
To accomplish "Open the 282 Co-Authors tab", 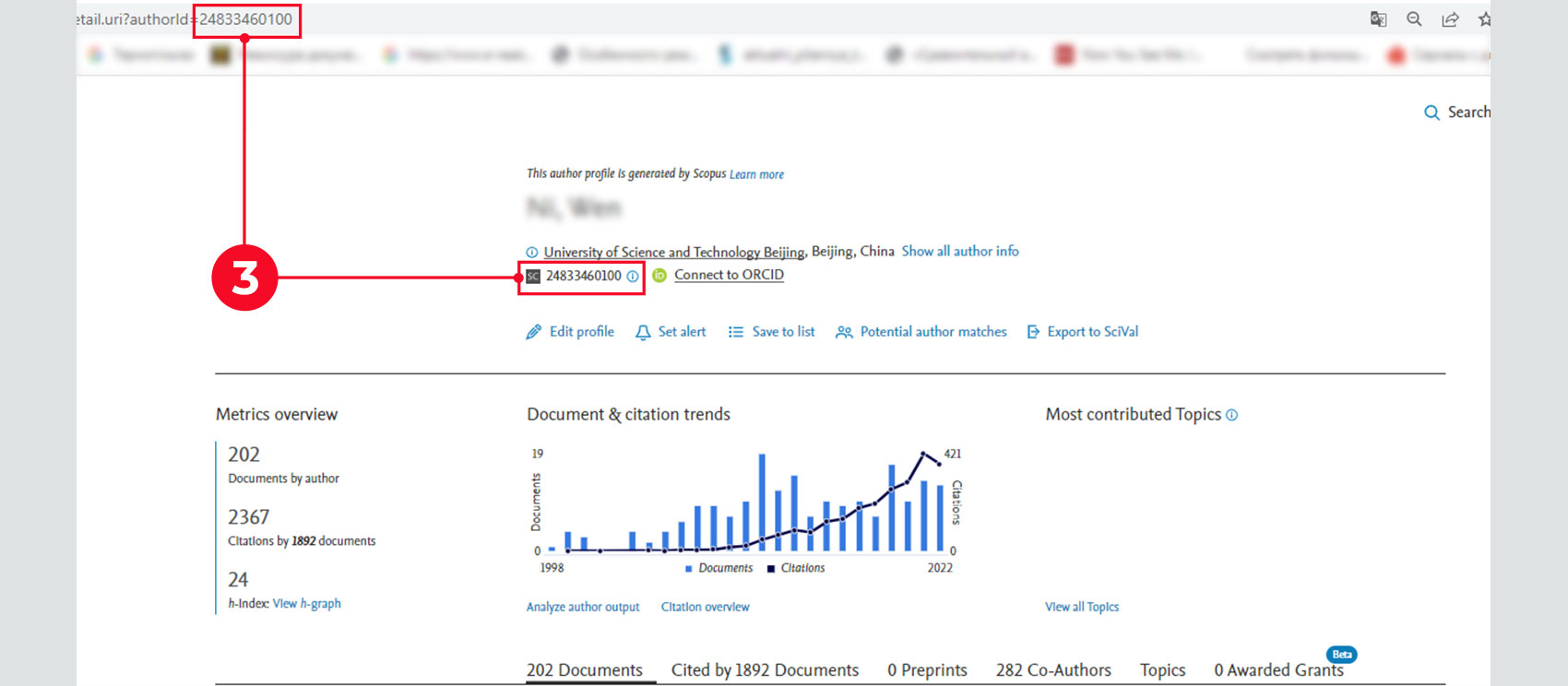I will [1053, 670].
